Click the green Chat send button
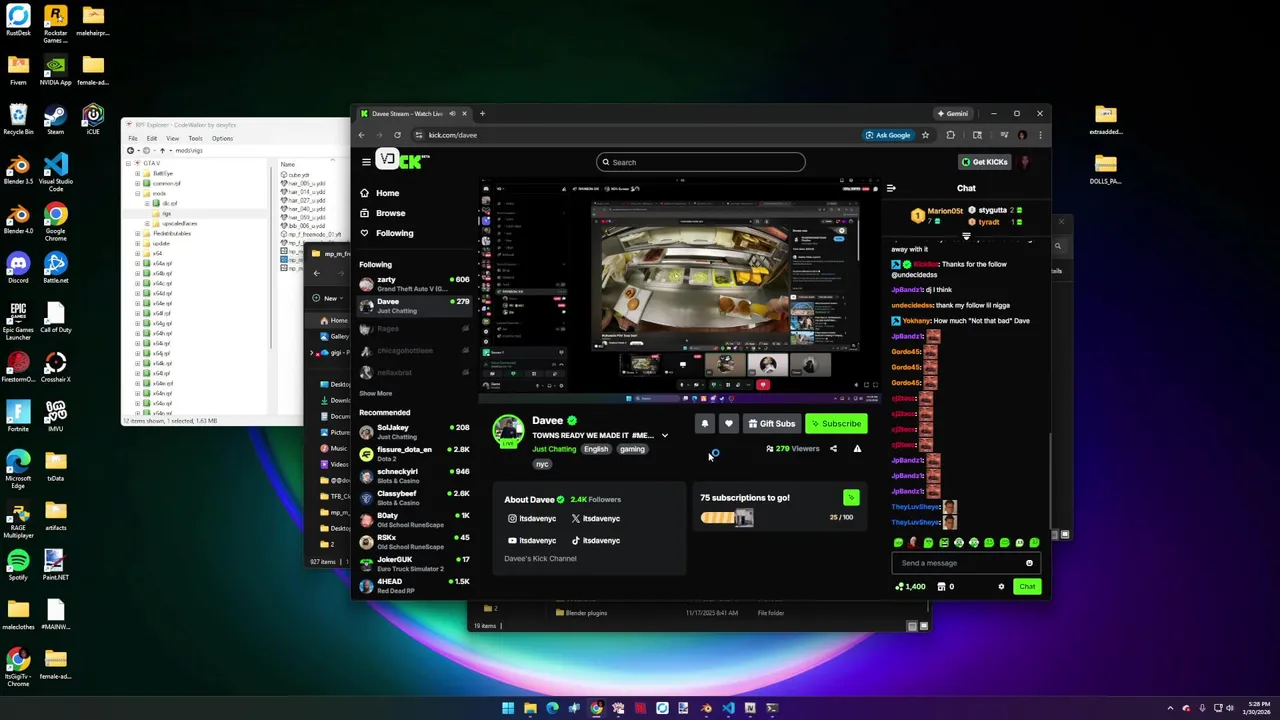The image size is (1280, 720). [1027, 587]
